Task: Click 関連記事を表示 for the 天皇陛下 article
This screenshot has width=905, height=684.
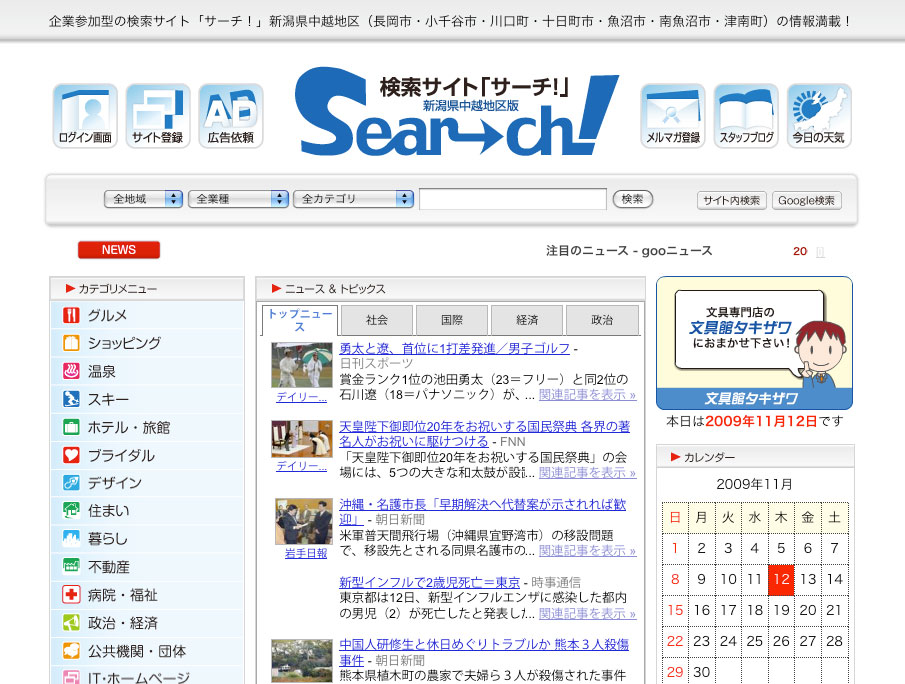Action: tap(587, 473)
